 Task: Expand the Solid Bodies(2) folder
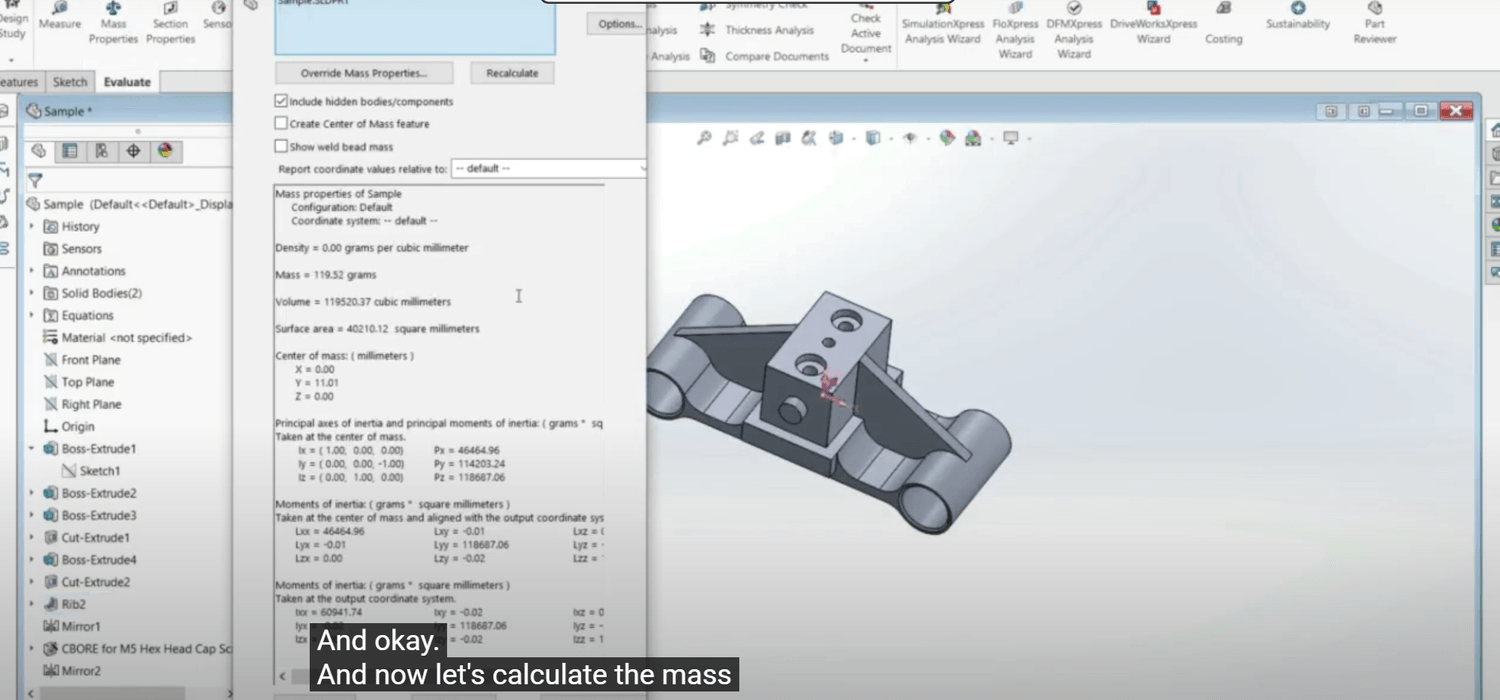click(x=31, y=293)
